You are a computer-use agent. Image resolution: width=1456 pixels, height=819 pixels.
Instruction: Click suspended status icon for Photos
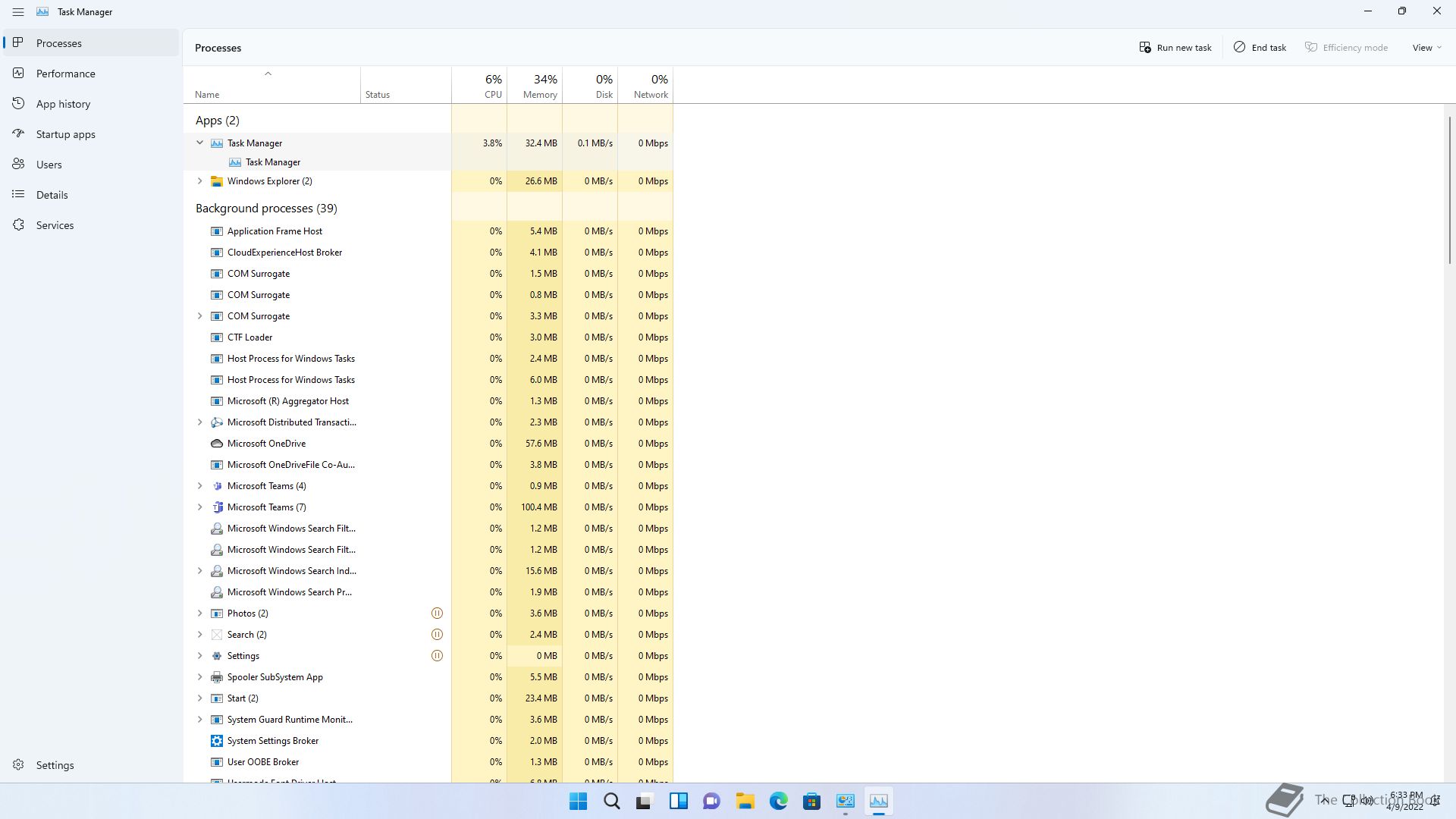click(437, 613)
